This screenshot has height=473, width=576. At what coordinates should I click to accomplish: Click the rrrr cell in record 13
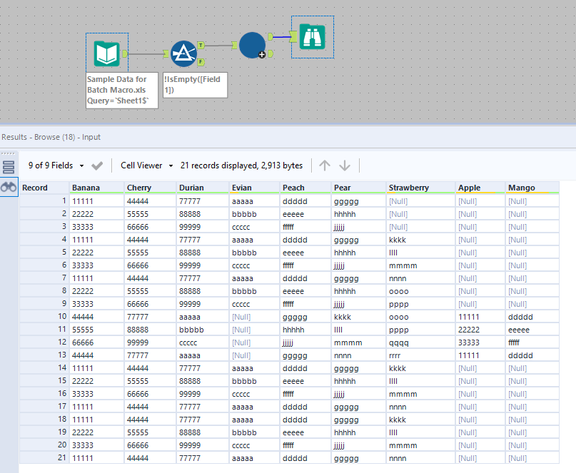(421, 355)
